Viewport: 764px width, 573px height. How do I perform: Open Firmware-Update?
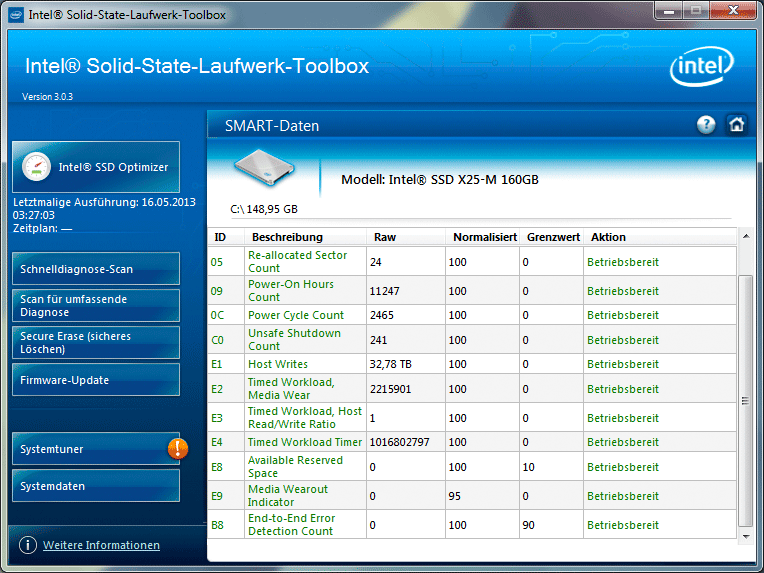pos(96,380)
